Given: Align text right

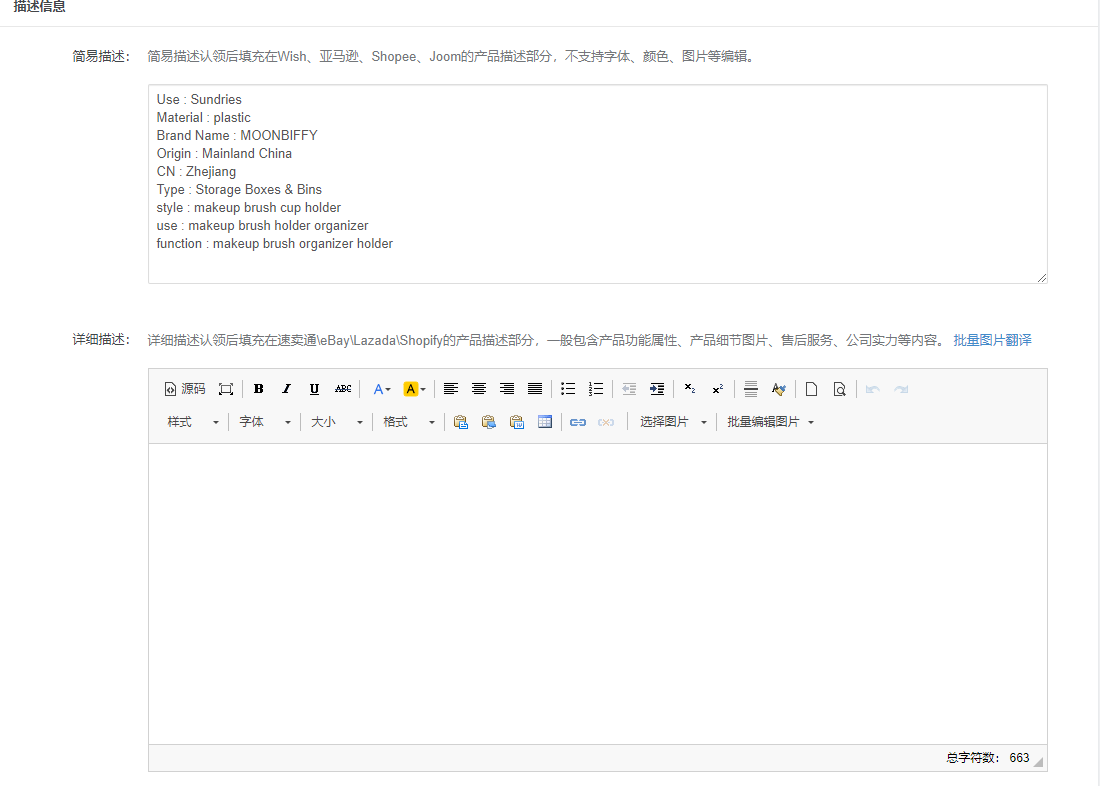Looking at the screenshot, I should tap(507, 389).
